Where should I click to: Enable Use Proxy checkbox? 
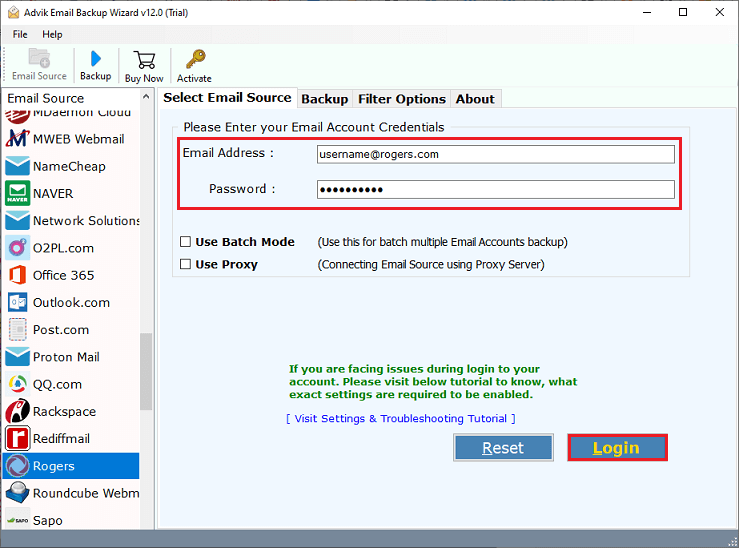[185, 264]
